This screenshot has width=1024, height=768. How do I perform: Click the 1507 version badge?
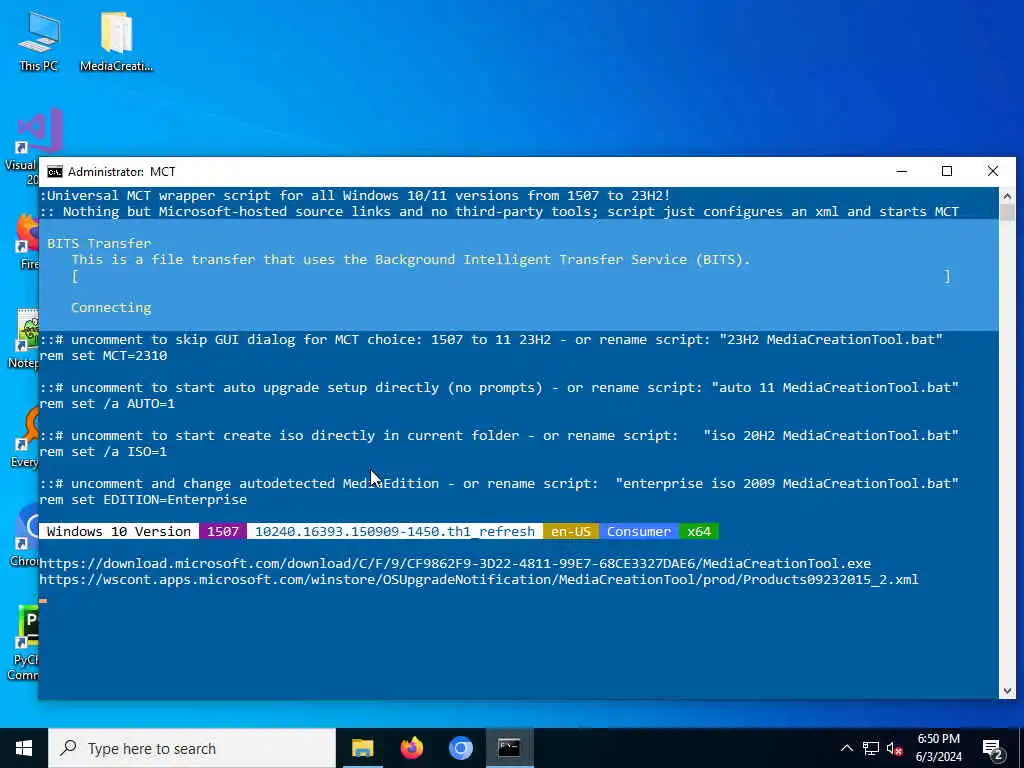(x=223, y=532)
